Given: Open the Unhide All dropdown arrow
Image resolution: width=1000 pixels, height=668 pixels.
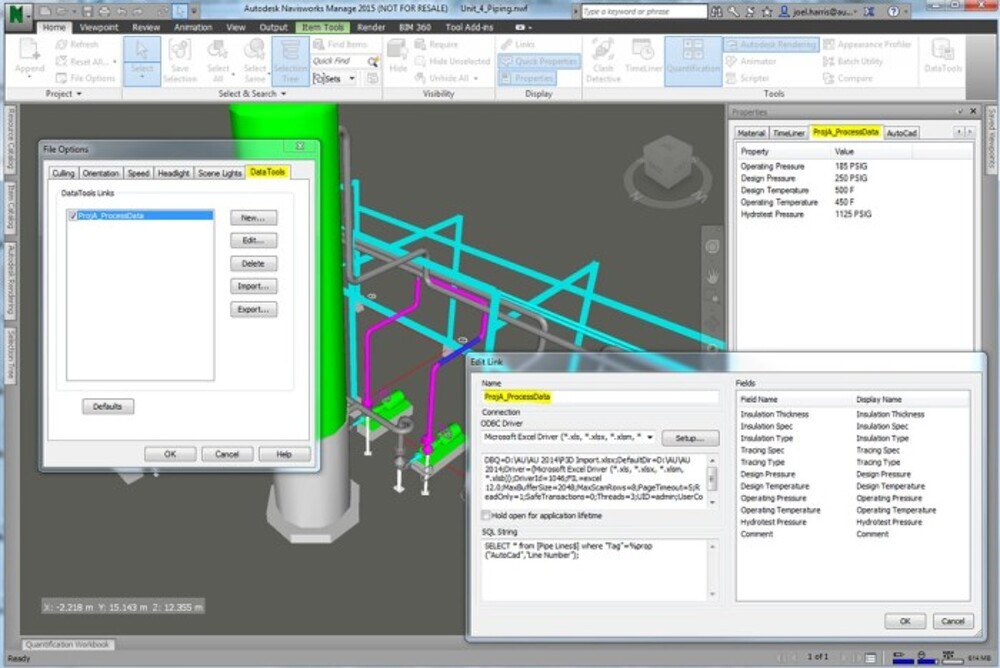Looking at the screenshot, I should click(476, 78).
